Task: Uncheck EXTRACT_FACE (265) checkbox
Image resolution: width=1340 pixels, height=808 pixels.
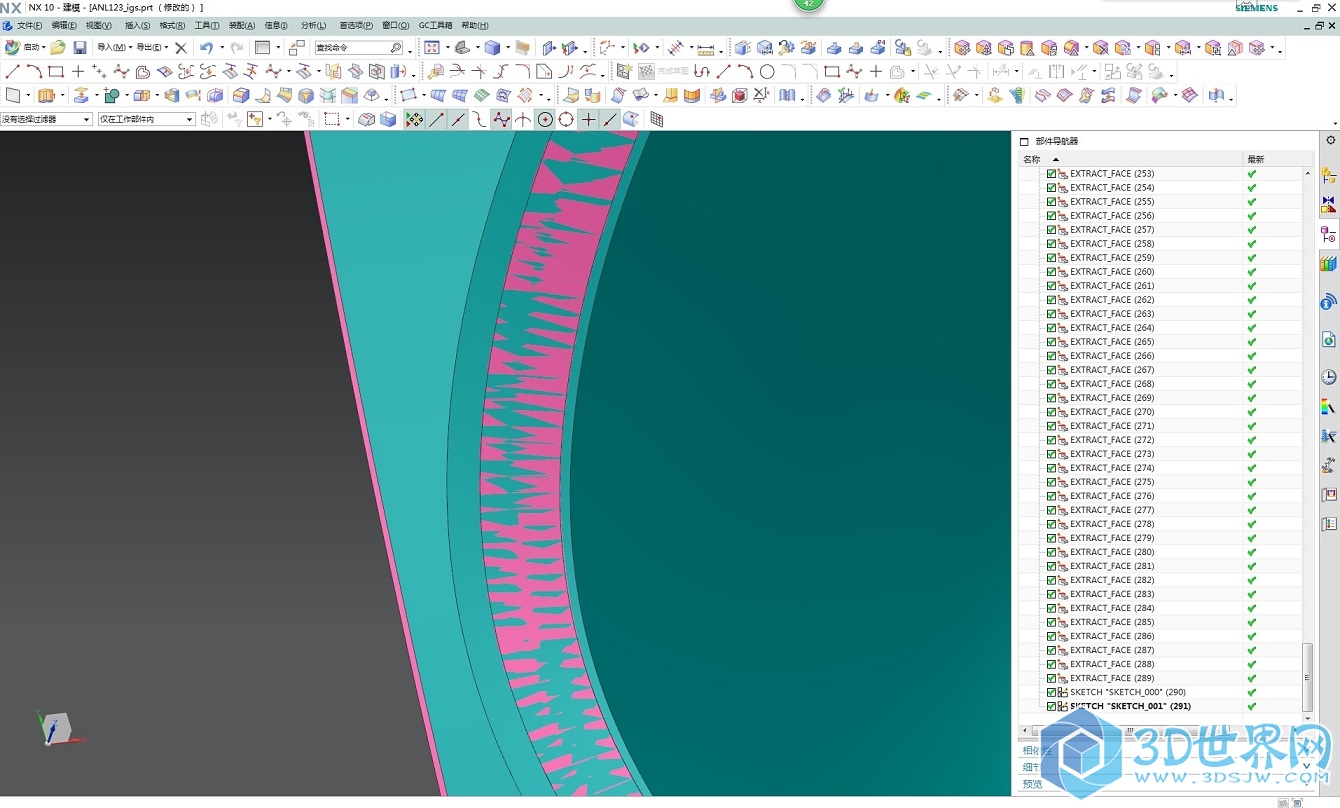Action: coord(1051,341)
